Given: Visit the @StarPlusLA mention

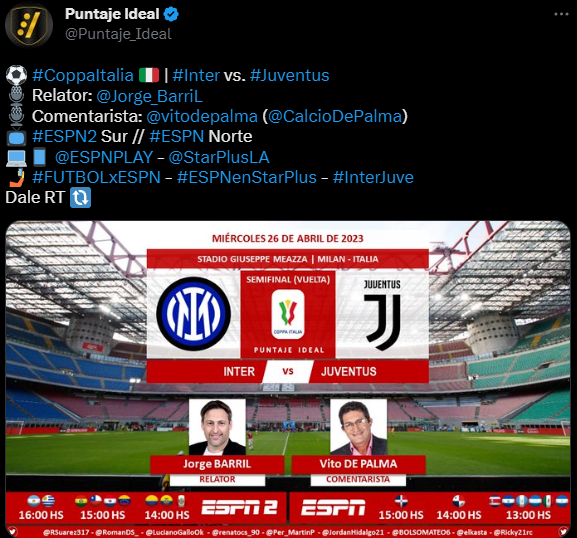Looking at the screenshot, I should coord(219,157).
